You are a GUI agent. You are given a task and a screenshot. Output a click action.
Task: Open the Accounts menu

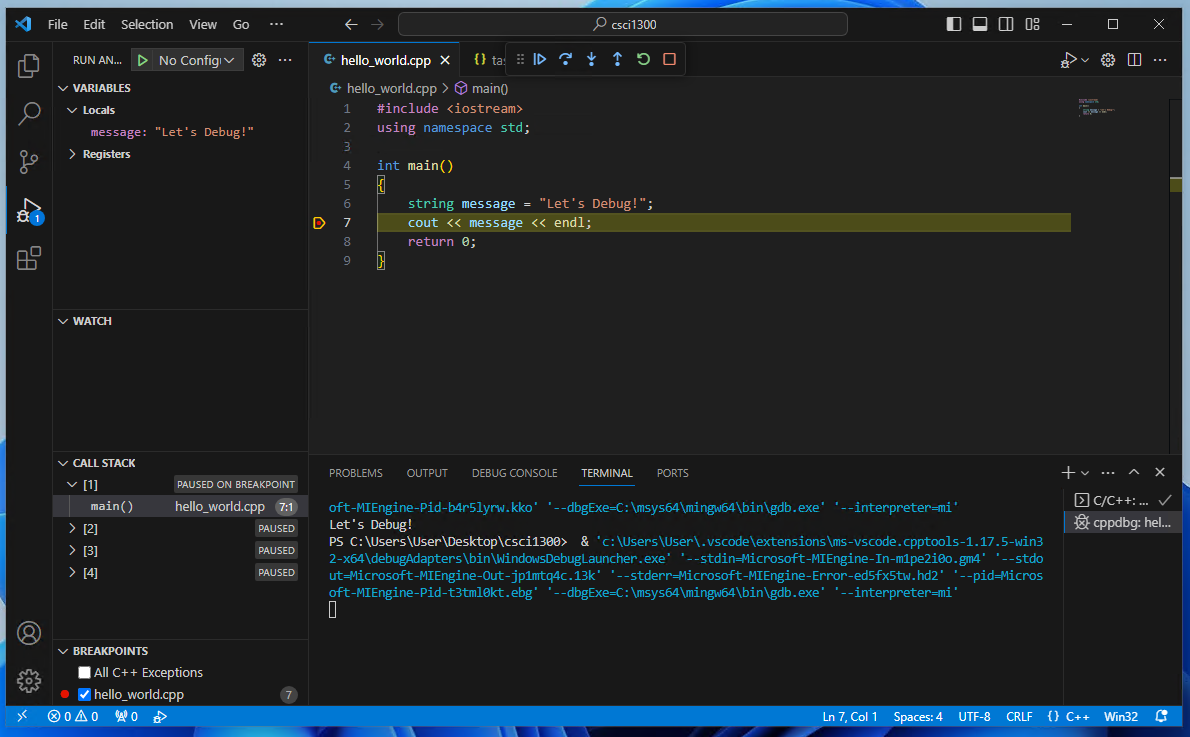(x=29, y=633)
